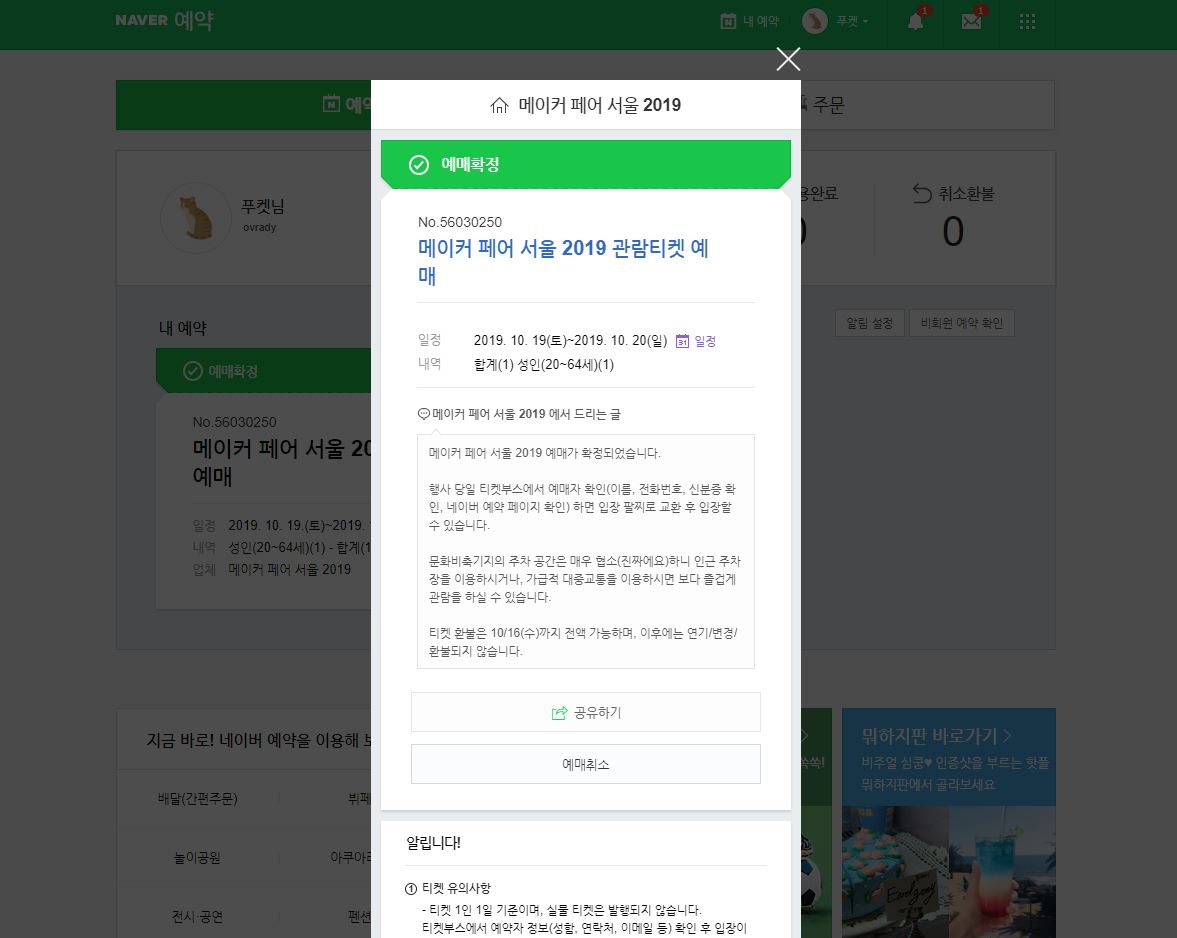
Task: Click 내 예약 in the top header
Action: (x=750, y=21)
